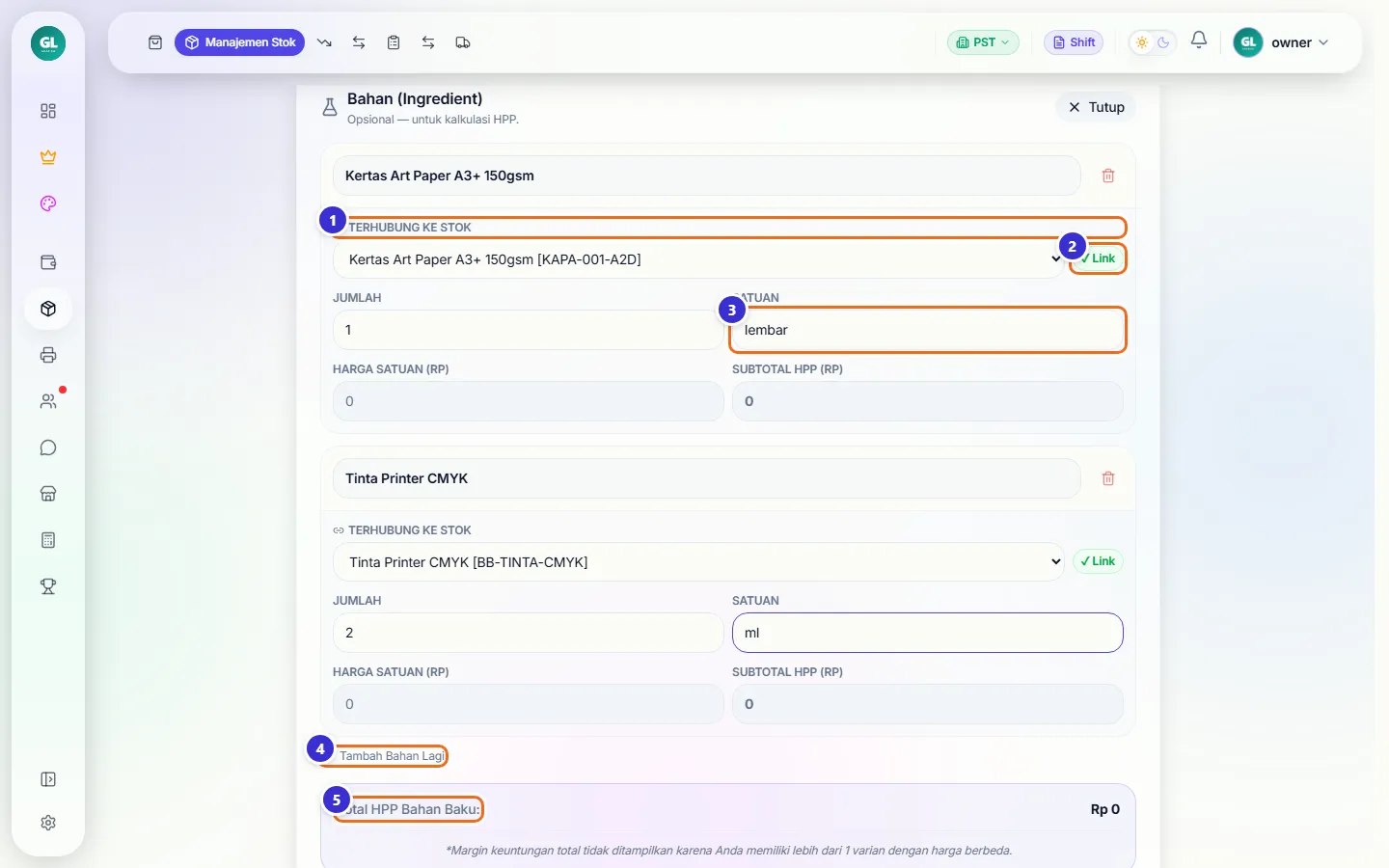Focus Satuan field containing ml
1389x868 pixels.
click(x=928, y=633)
